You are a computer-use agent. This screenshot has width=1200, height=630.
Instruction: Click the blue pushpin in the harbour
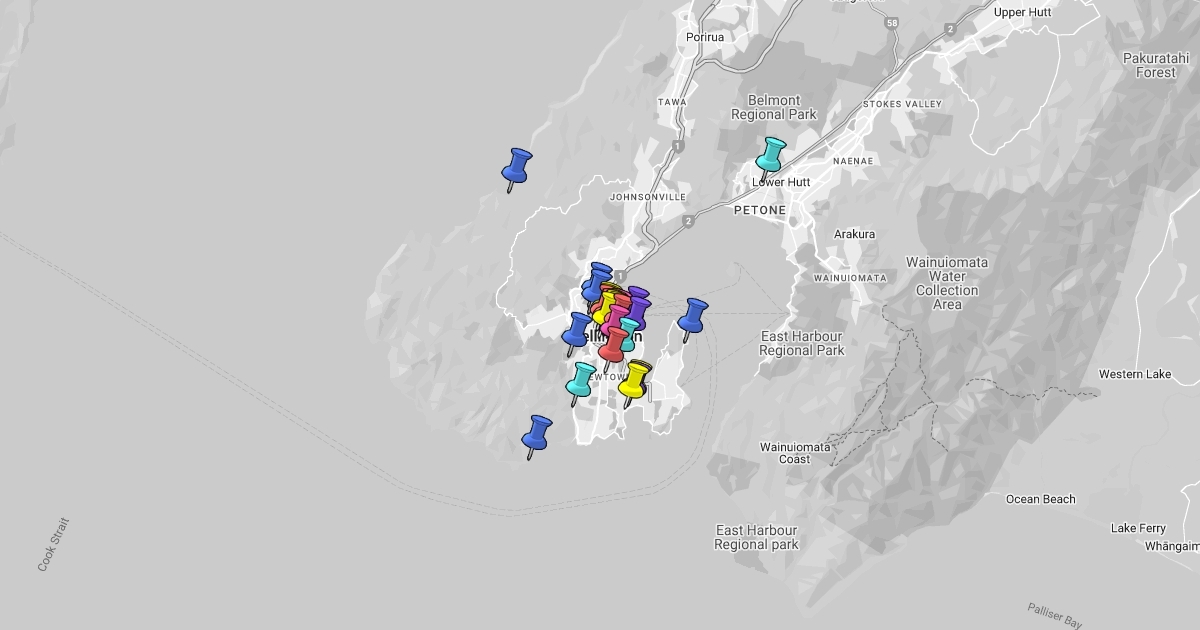692,317
